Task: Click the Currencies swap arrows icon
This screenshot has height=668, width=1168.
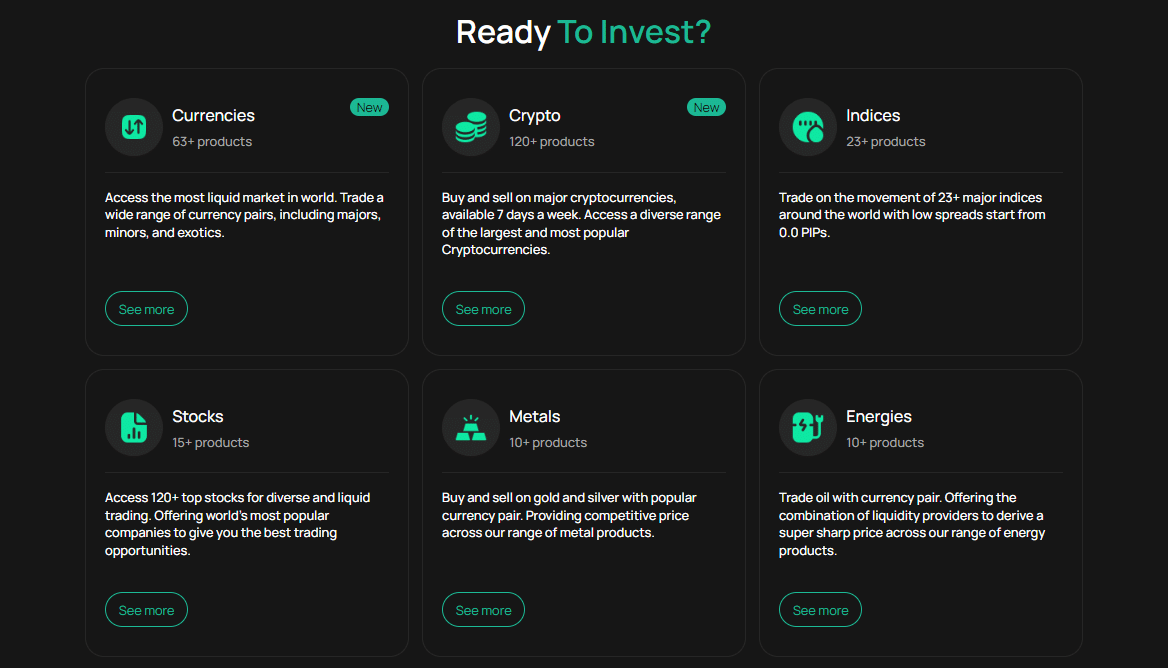Action: pos(134,127)
